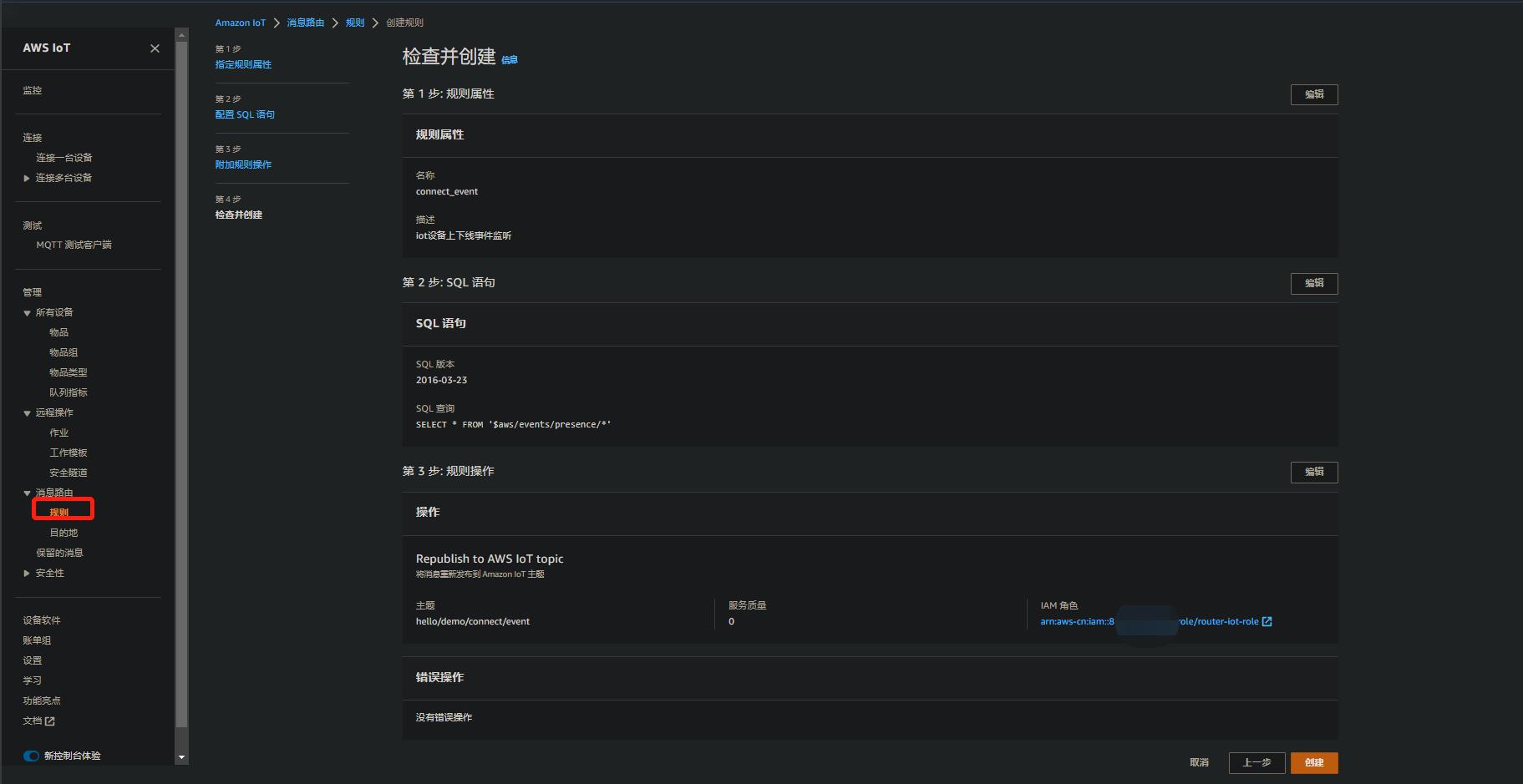Click the scroll-down arrow on the sidebar scrollbar
1523x784 pixels.
click(x=181, y=756)
